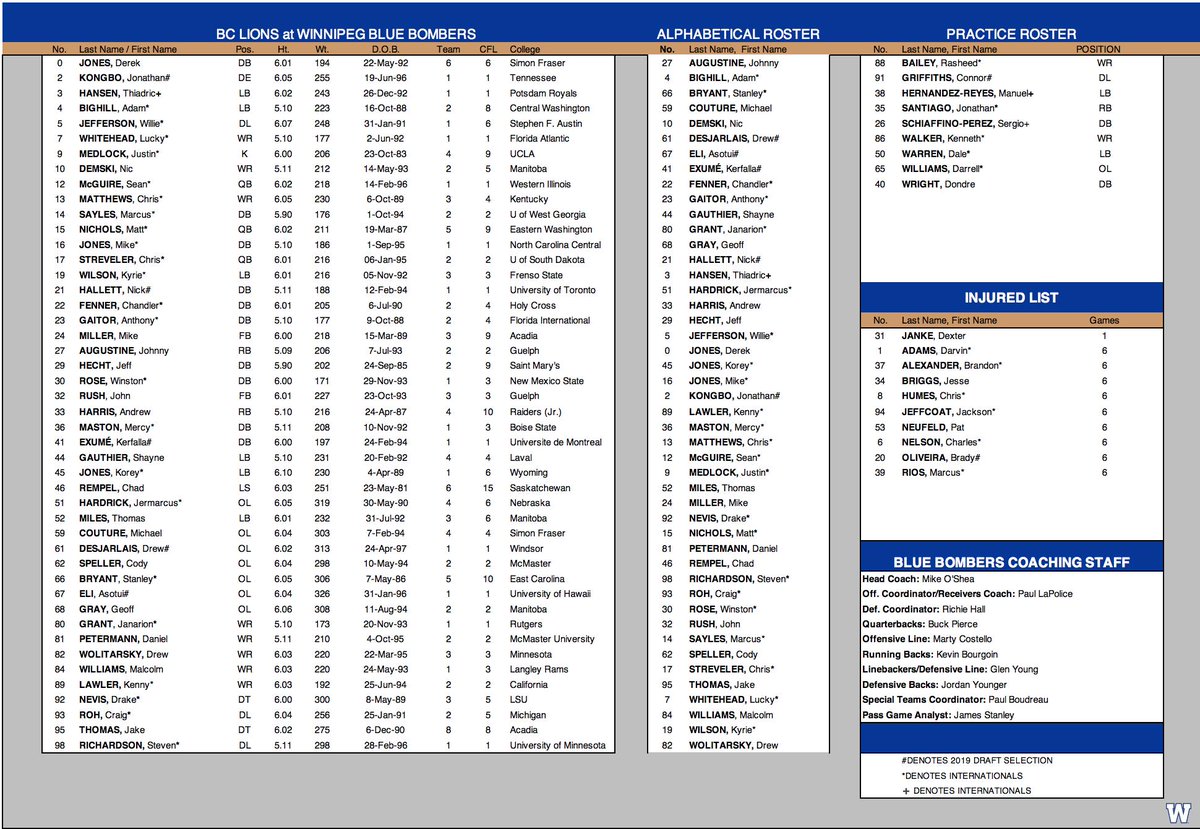This screenshot has height=829, width=1200.
Task: Select 'JEFFCOAT, Jackson*' on the Injured List
Action: tap(948, 411)
